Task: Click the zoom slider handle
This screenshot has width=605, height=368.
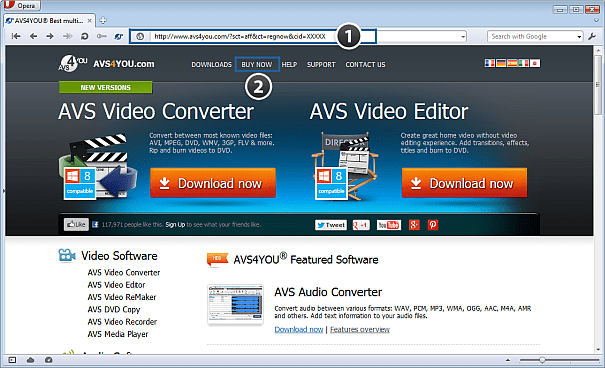Action: [542, 360]
